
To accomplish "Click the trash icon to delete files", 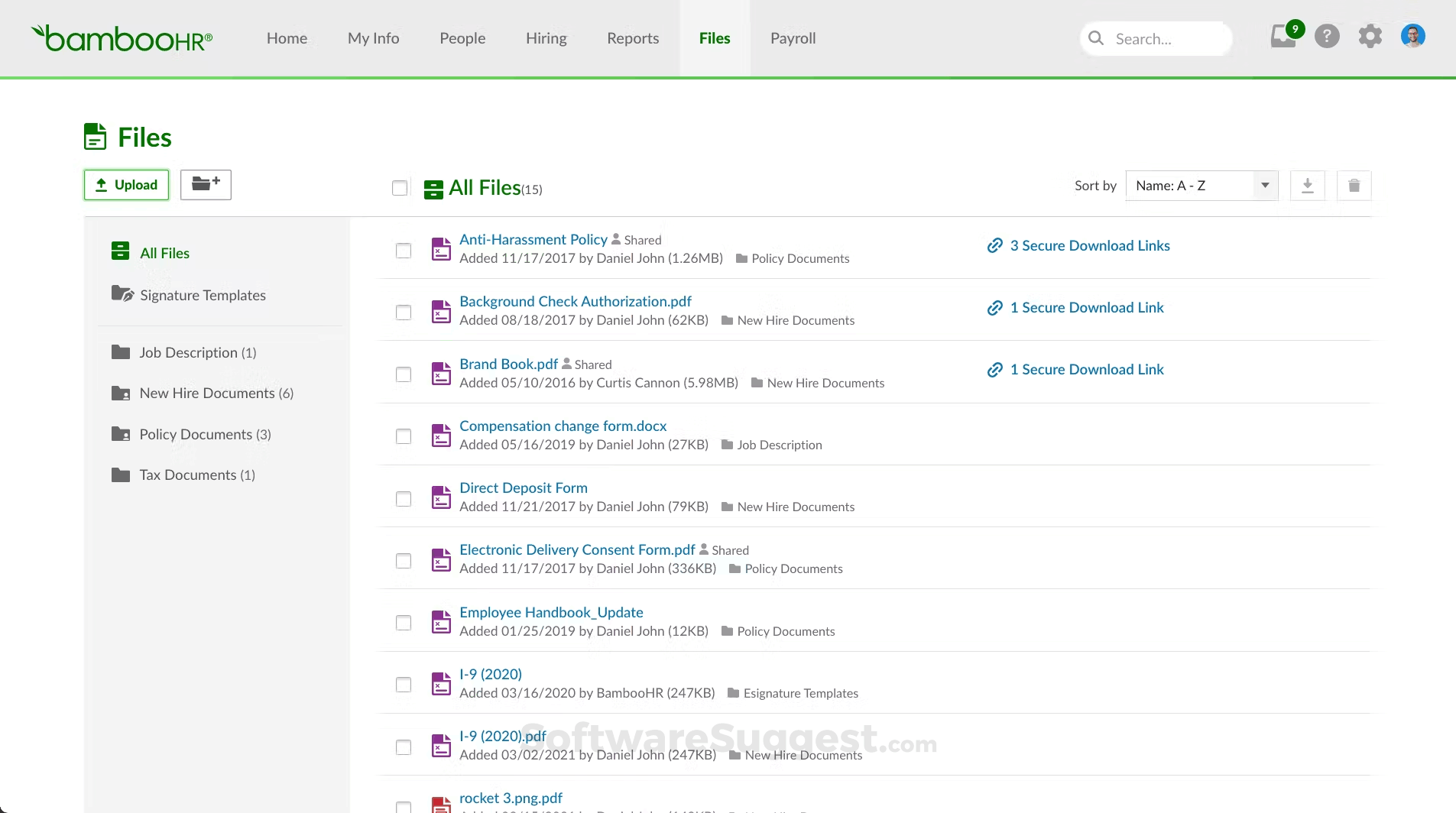I will [x=1354, y=185].
